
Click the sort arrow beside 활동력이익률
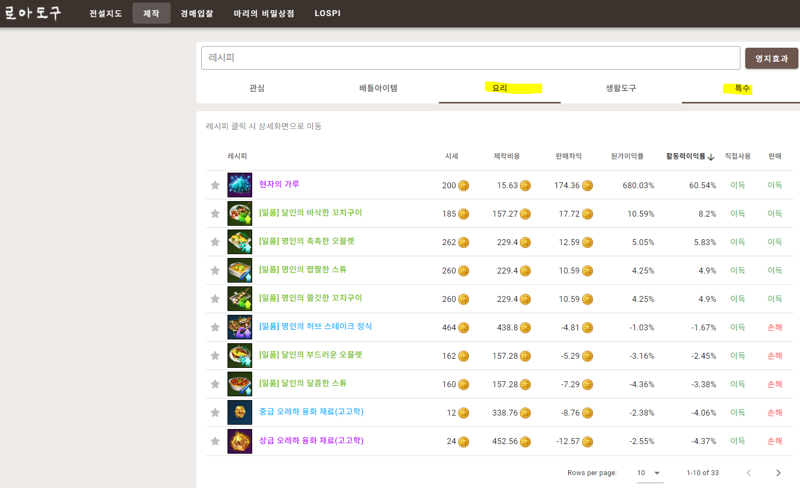pyautogui.click(x=711, y=157)
